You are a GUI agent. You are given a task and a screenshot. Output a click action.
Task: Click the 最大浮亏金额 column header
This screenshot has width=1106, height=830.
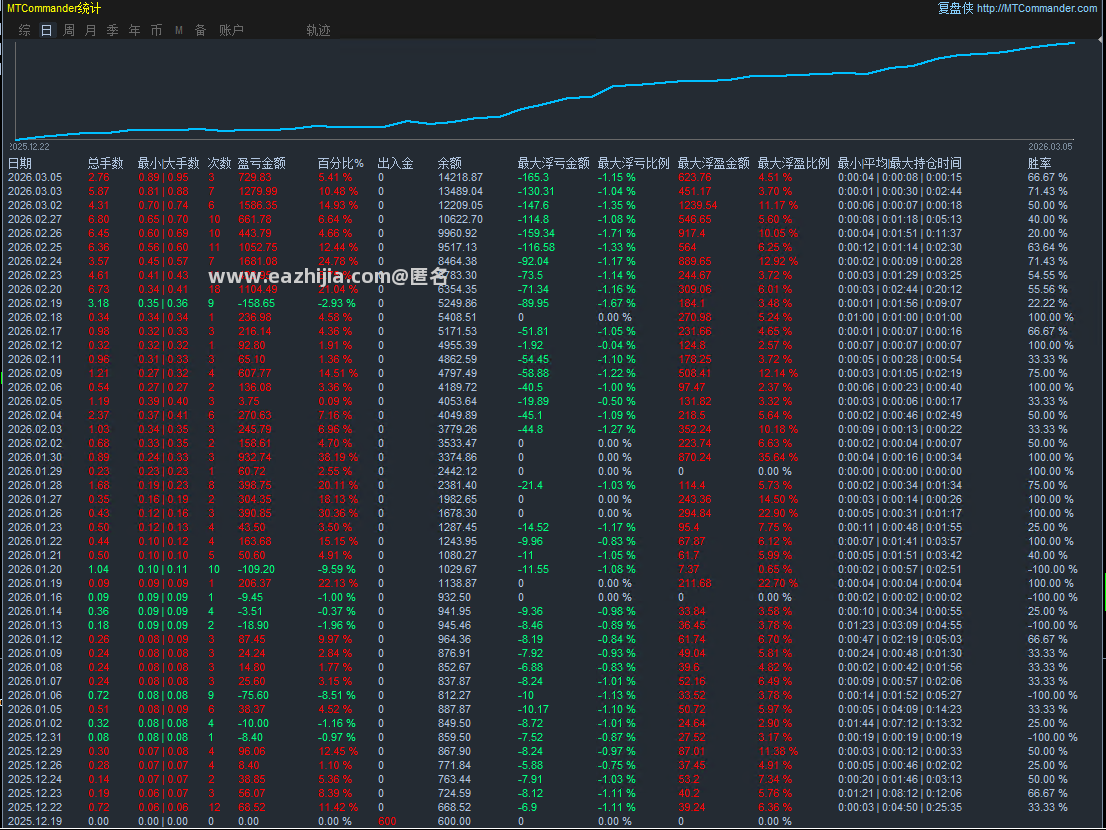tap(553, 163)
